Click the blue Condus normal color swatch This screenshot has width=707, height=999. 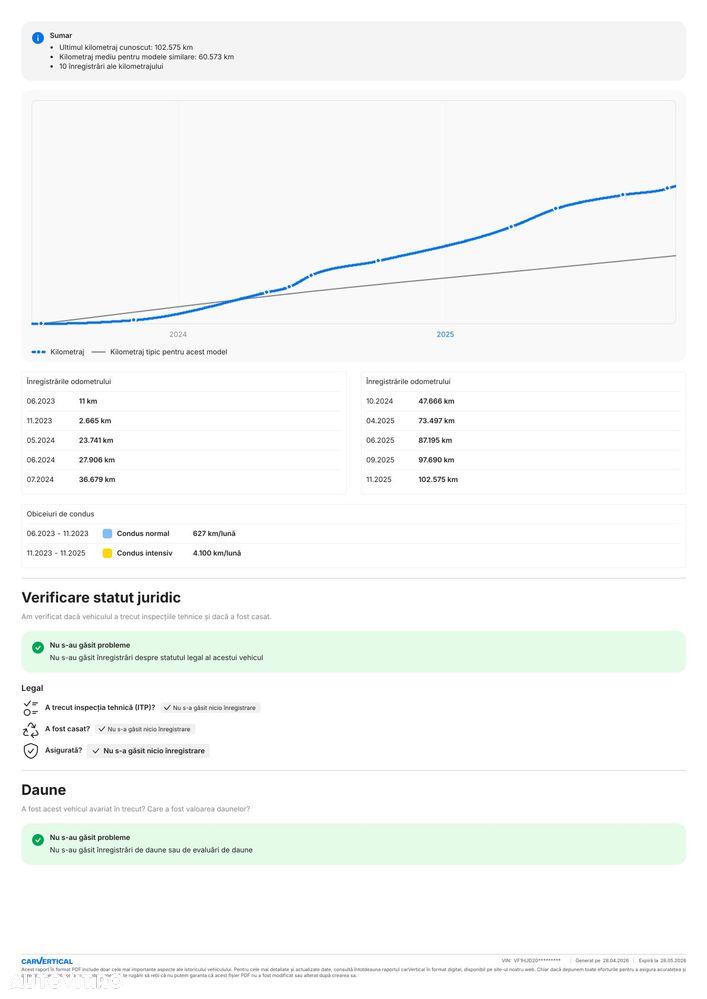(107, 533)
